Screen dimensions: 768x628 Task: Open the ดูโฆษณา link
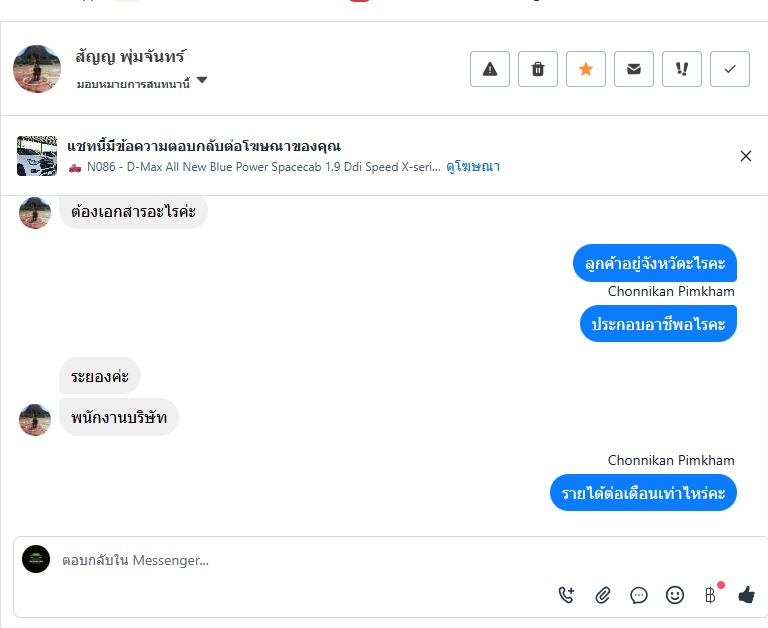473,167
